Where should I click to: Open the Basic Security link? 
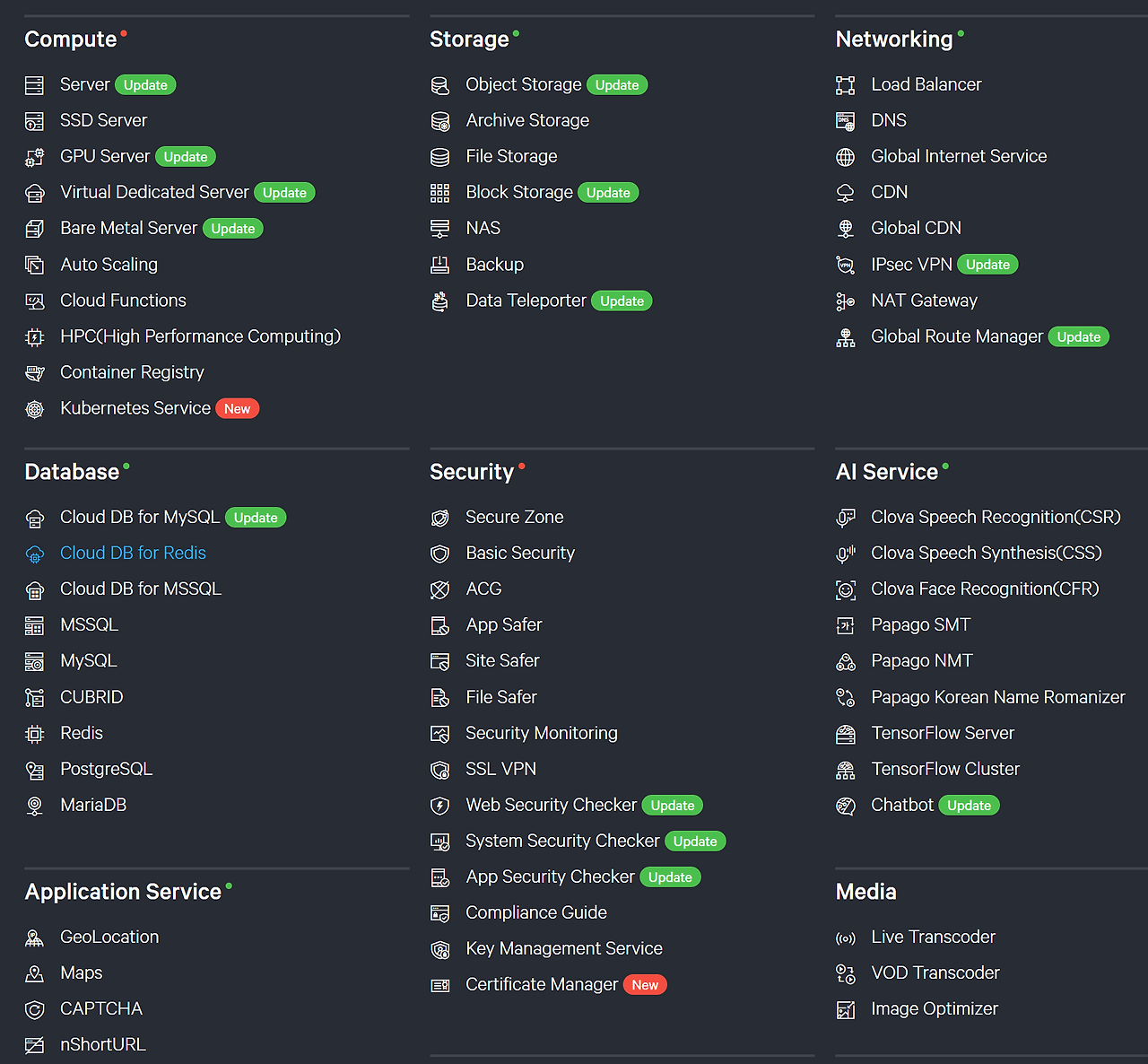pos(520,553)
